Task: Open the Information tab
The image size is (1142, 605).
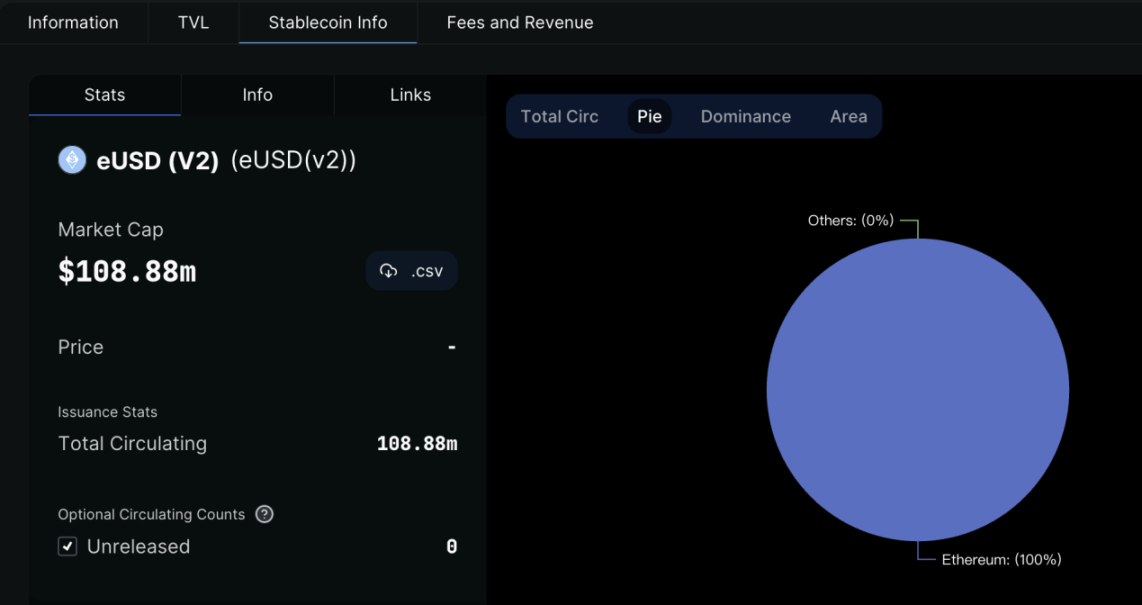Action: [74, 22]
